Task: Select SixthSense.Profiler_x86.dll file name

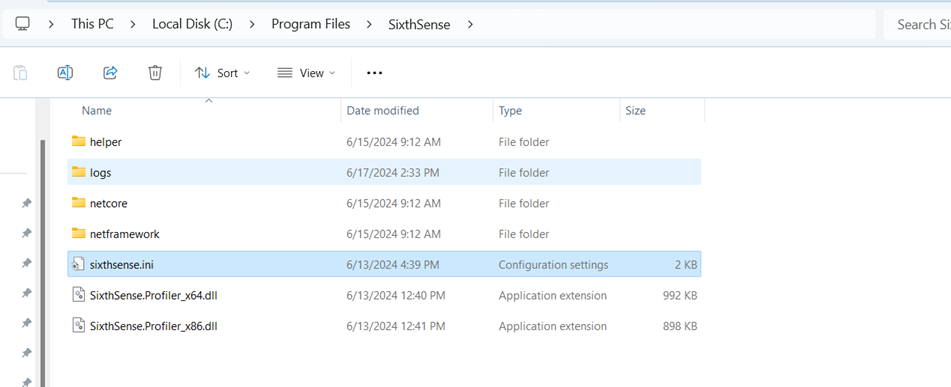Action: [153, 326]
